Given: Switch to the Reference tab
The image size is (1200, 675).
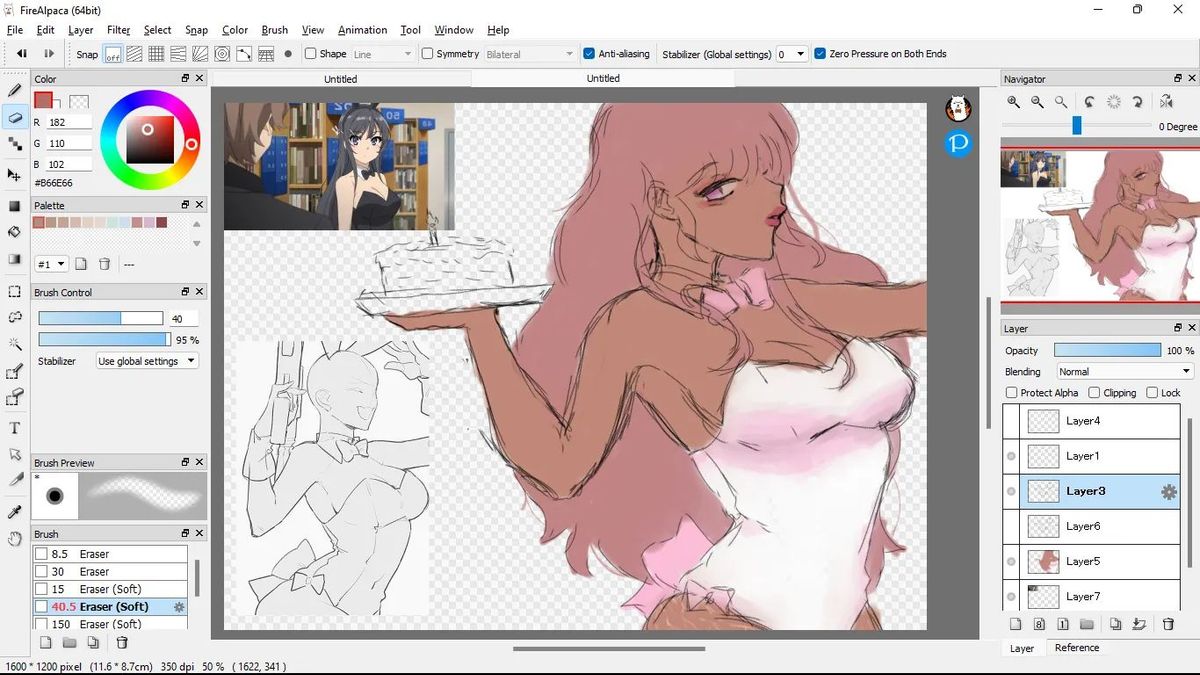Looking at the screenshot, I should (x=1077, y=648).
